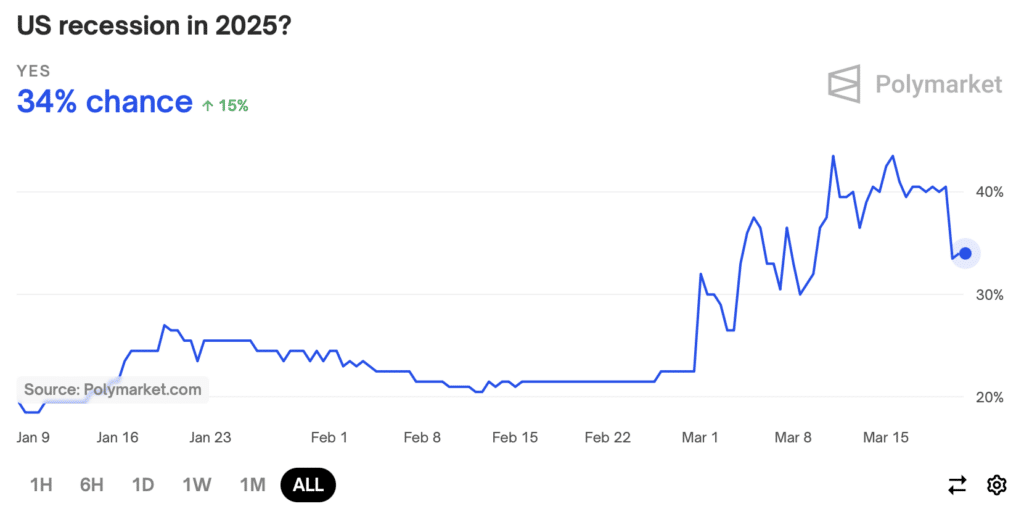The width and height of the screenshot is (1024, 514).
Task: Click the Source: Polymarket.com label
Action: [112, 390]
